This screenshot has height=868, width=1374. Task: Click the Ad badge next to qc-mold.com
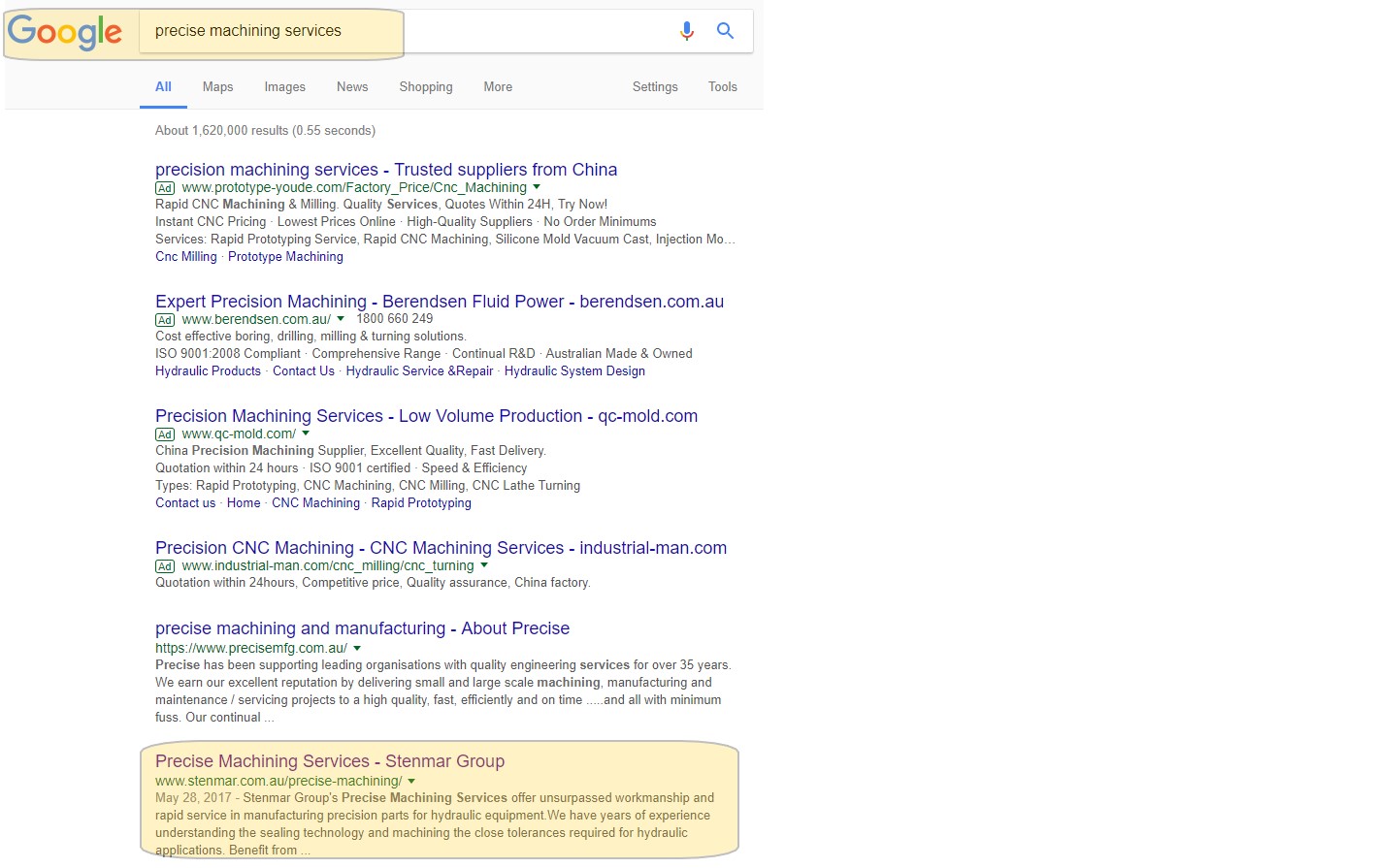click(165, 434)
